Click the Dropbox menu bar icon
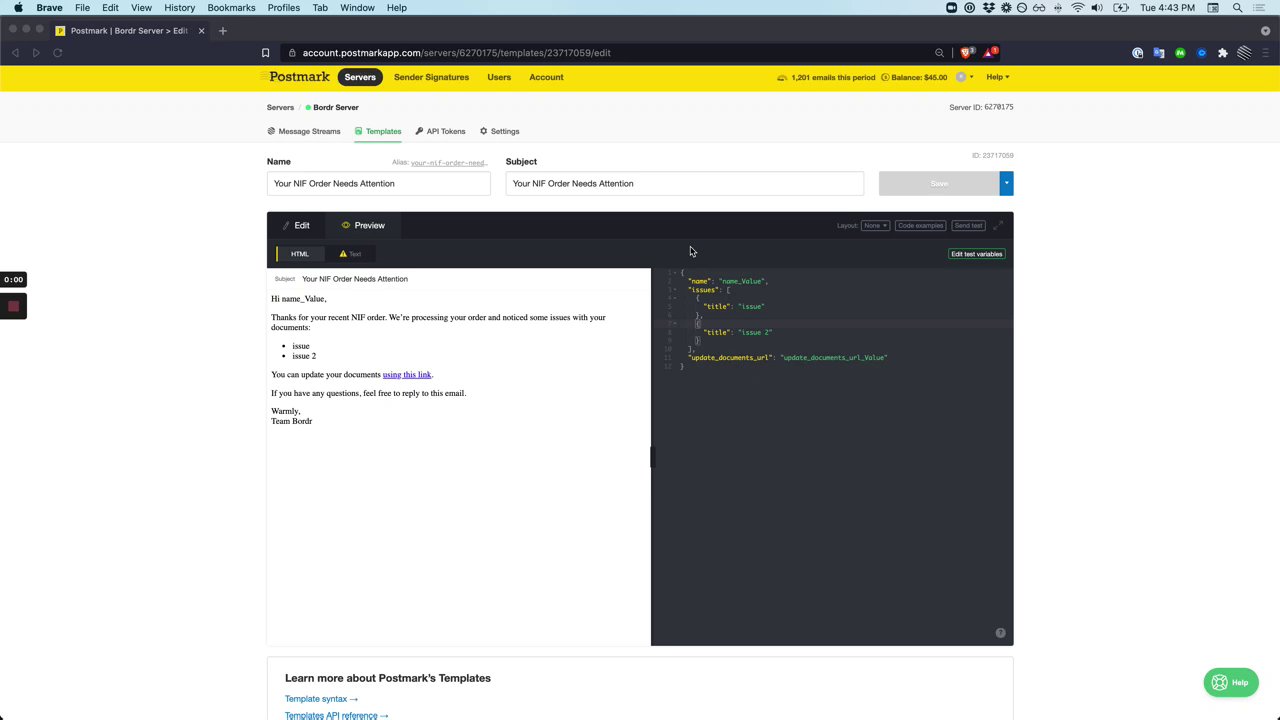 (989, 8)
